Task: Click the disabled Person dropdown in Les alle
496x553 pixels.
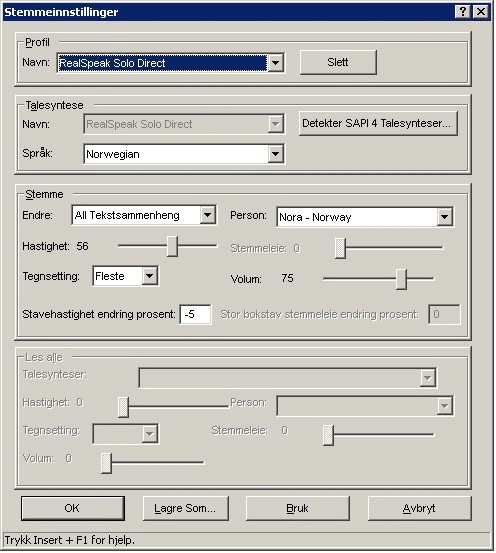Action: tap(365, 406)
